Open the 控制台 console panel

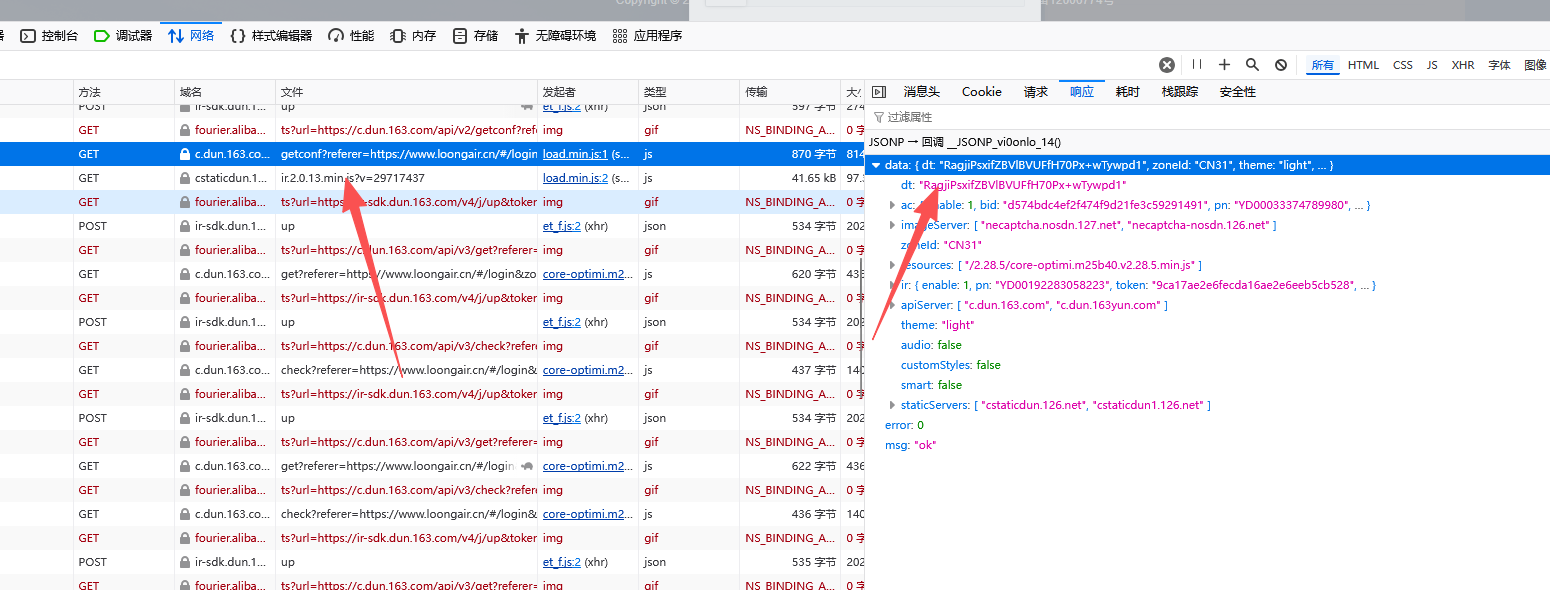click(x=49, y=36)
